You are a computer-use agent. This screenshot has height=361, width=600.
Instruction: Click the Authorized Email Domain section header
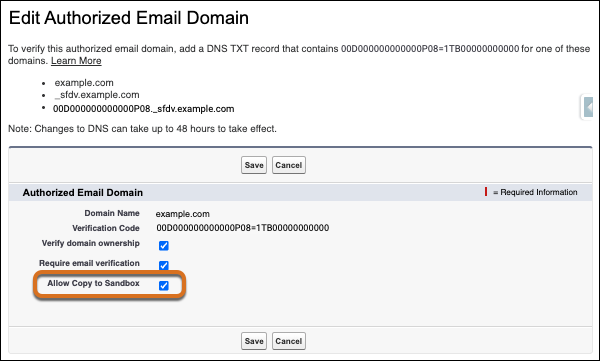[x=83, y=193]
